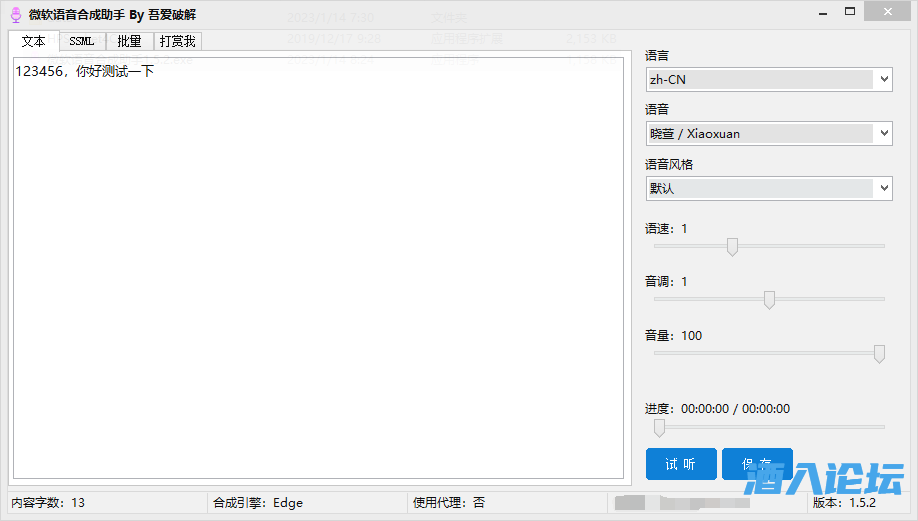
Task: Click the purple microphone app icon
Action: (16, 15)
